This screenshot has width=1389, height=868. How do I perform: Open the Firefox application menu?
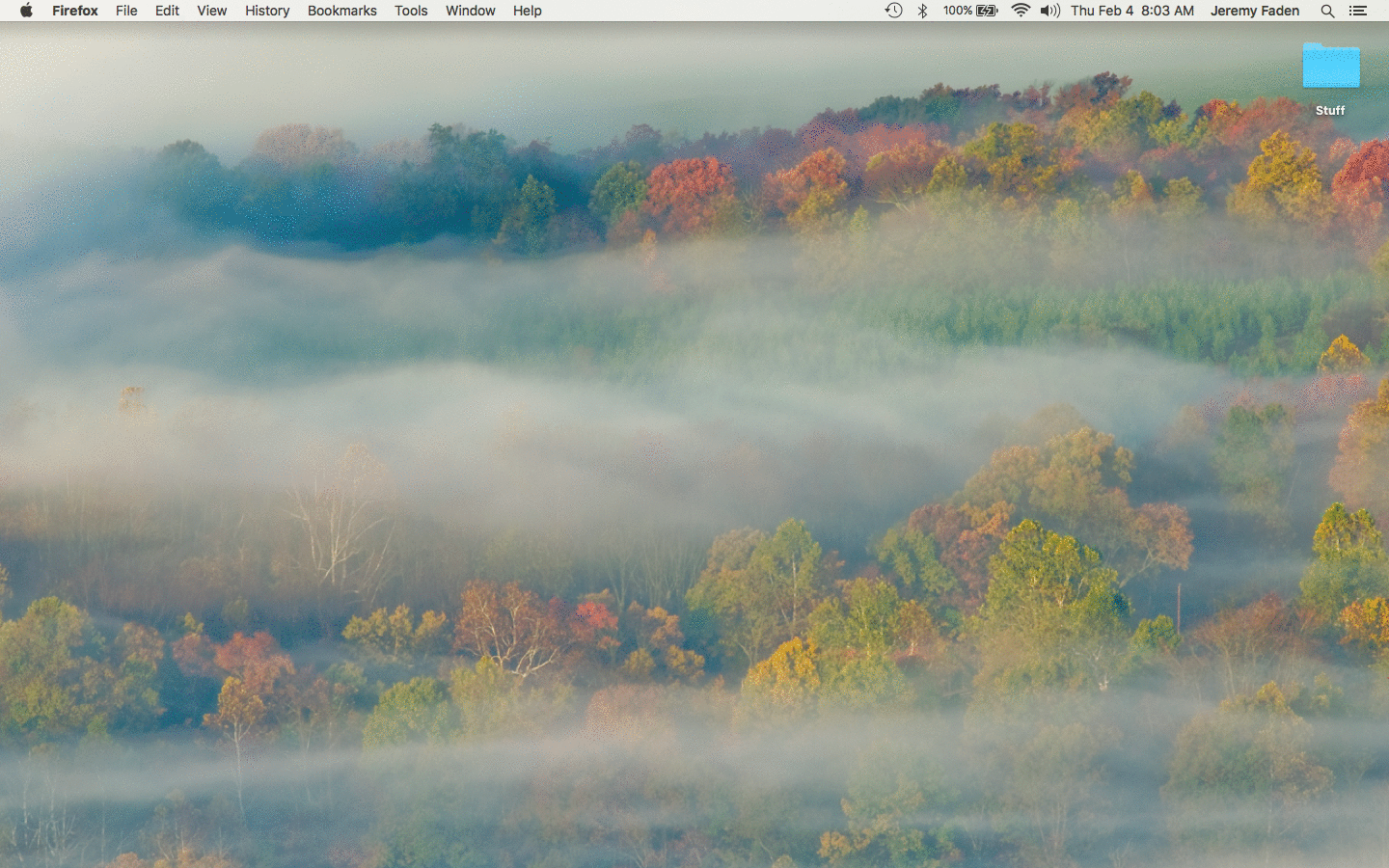(75, 11)
